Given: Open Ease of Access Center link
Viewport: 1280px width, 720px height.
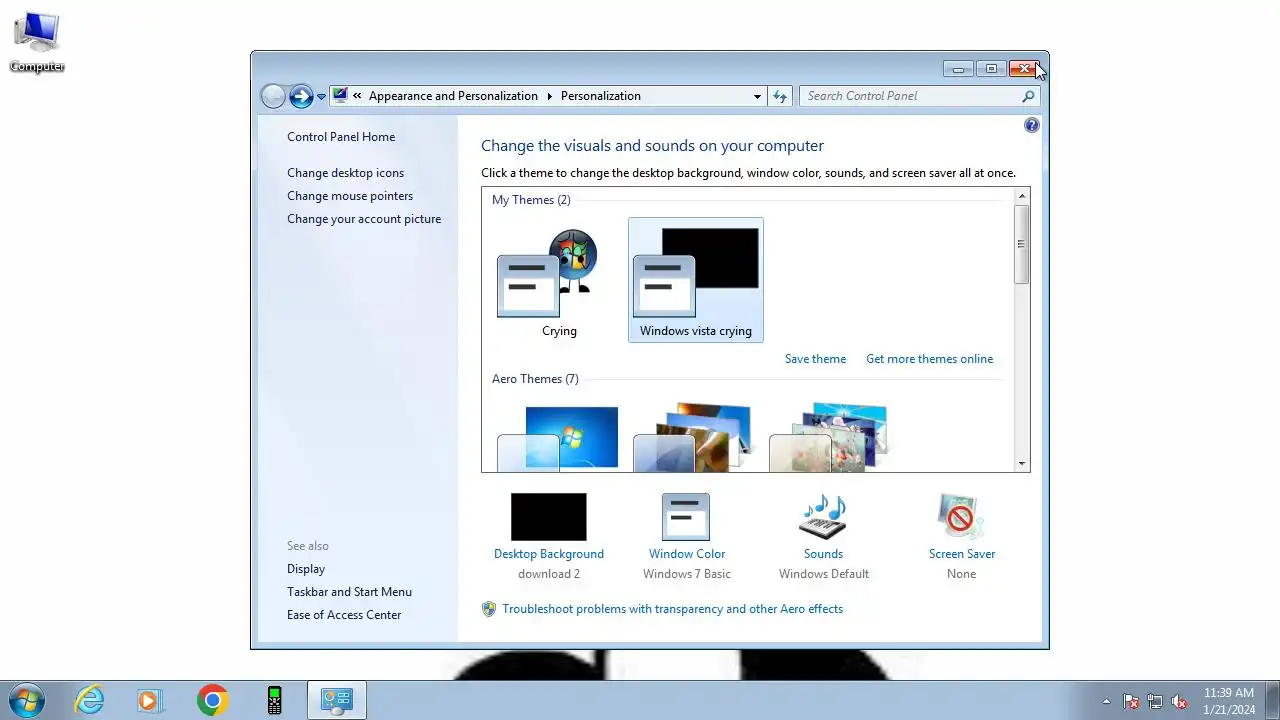Looking at the screenshot, I should [x=344, y=615].
